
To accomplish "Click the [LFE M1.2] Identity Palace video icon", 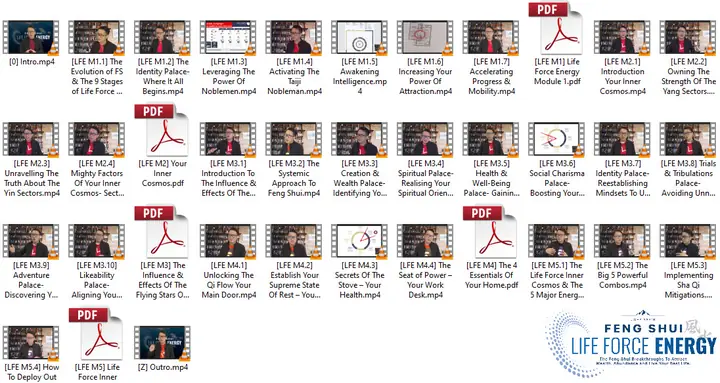I will [x=163, y=38].
